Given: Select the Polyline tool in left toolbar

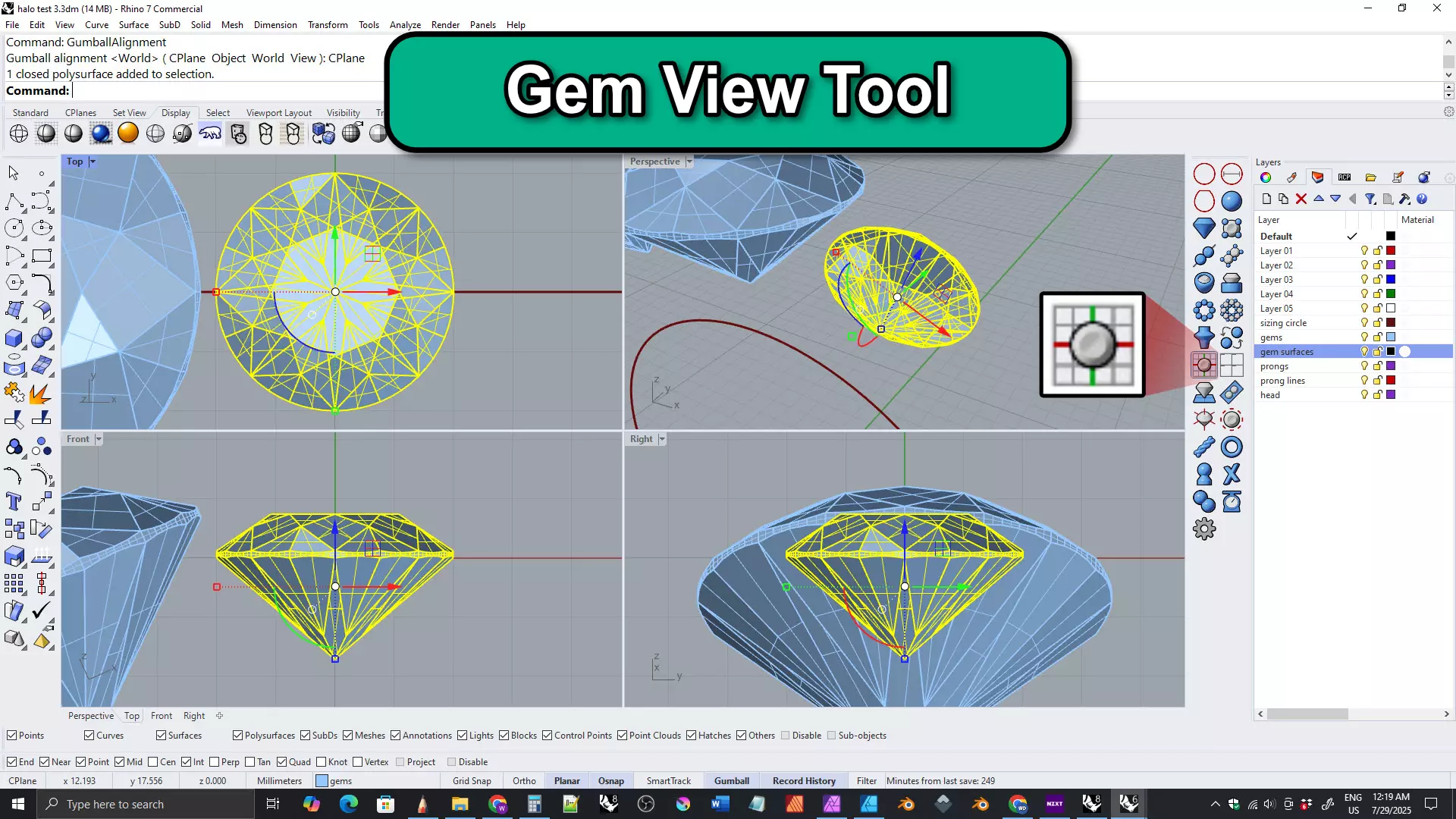Looking at the screenshot, I should pos(14,201).
